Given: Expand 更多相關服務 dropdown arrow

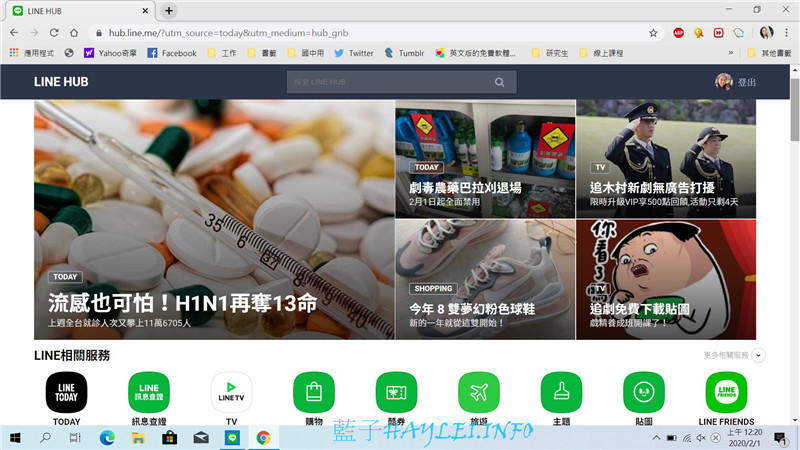Looking at the screenshot, I should click(x=759, y=355).
